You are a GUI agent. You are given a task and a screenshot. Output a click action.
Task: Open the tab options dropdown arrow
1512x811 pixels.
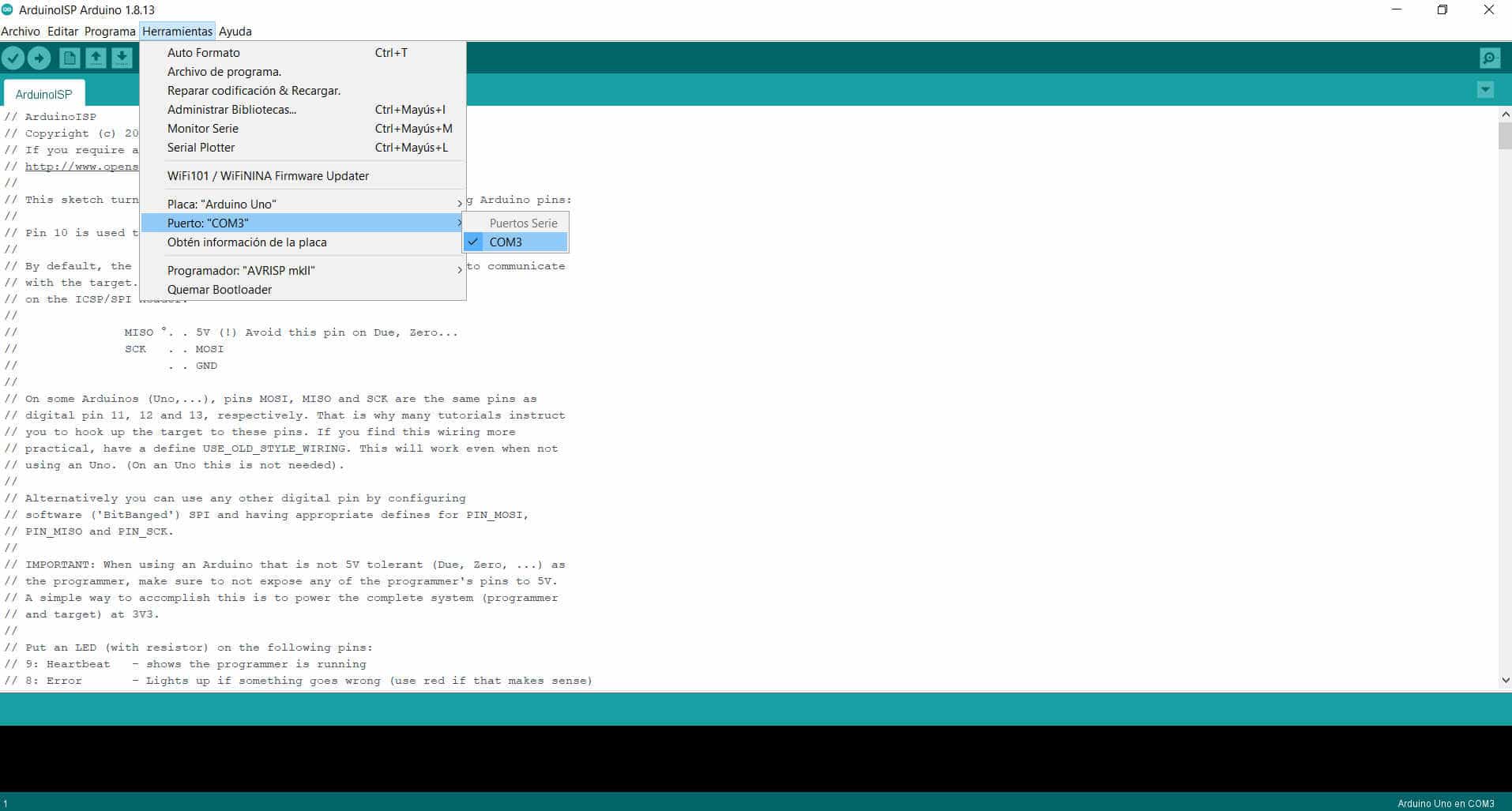(1485, 90)
